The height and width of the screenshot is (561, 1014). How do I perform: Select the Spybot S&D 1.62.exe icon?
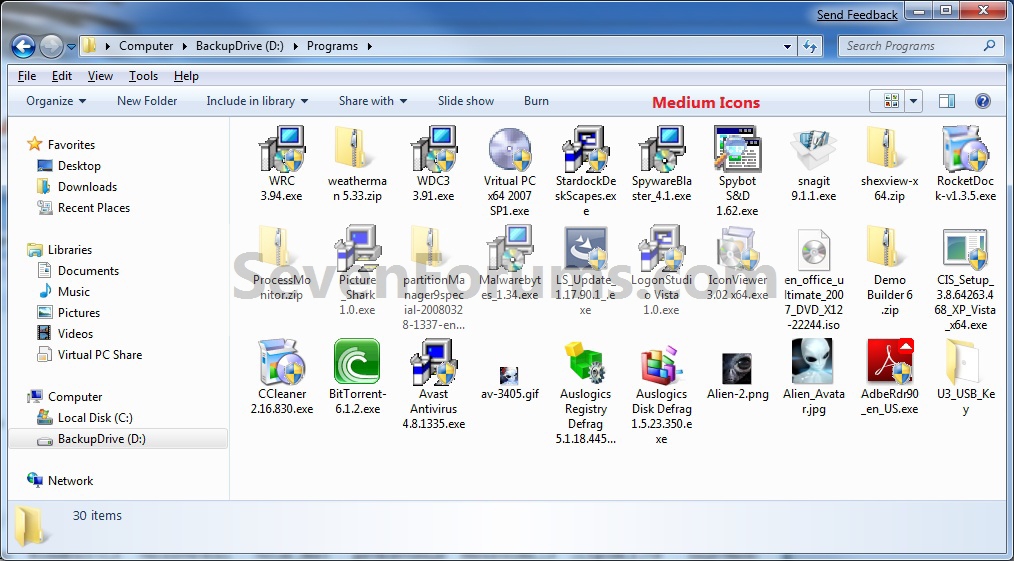[737, 149]
